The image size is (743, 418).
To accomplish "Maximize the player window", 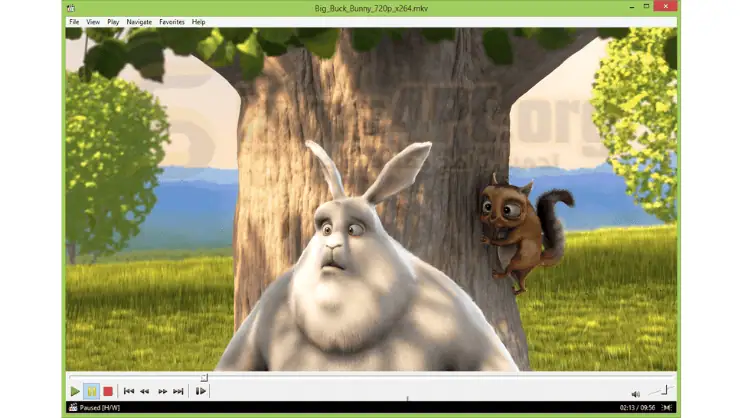I will (646, 6).
